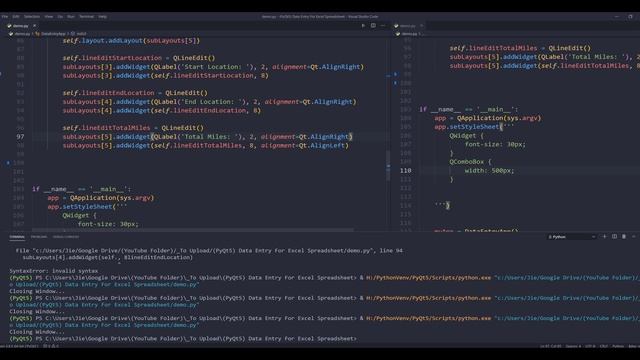Open the Python language mode in status bar
The image size is (640, 360).
[618, 346]
